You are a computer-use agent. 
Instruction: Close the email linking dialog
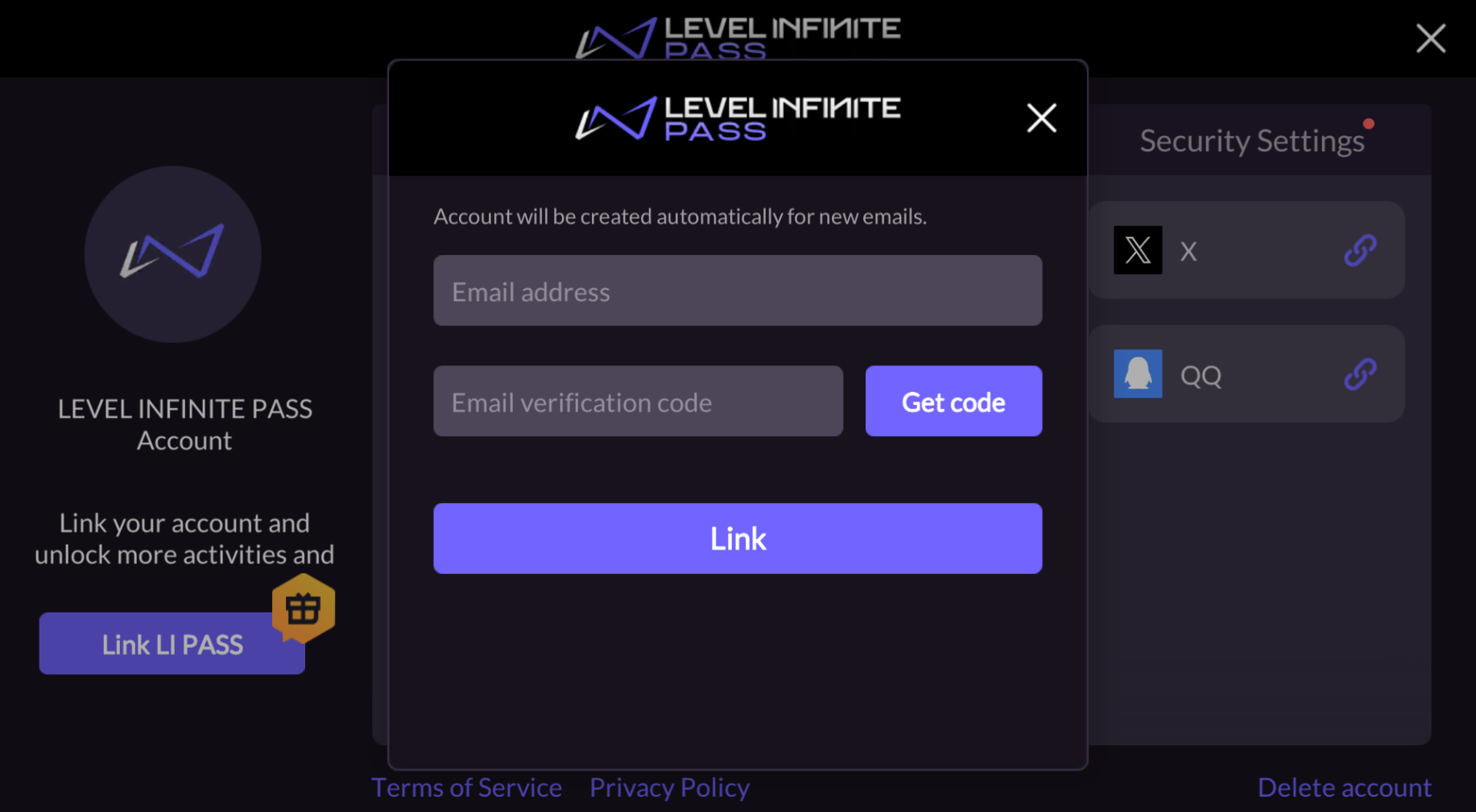(x=1041, y=117)
